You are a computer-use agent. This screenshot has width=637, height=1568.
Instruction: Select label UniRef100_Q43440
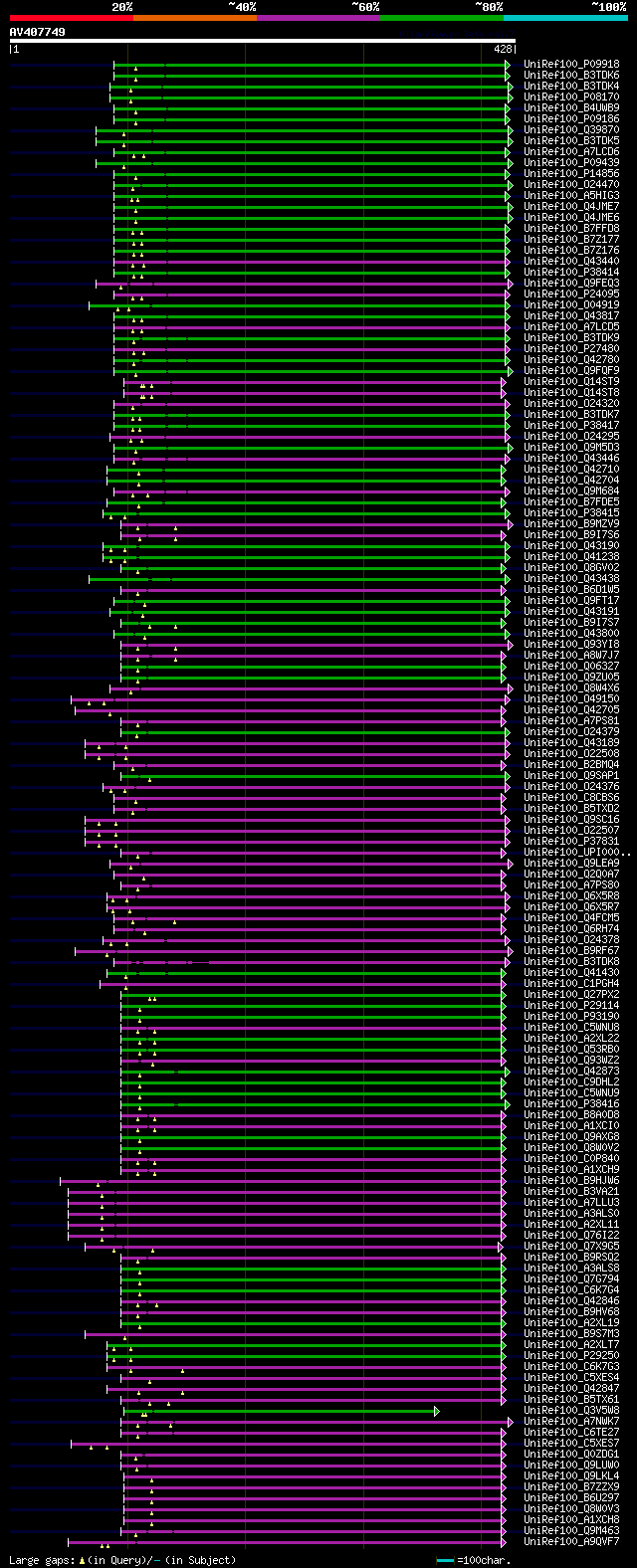point(571,262)
